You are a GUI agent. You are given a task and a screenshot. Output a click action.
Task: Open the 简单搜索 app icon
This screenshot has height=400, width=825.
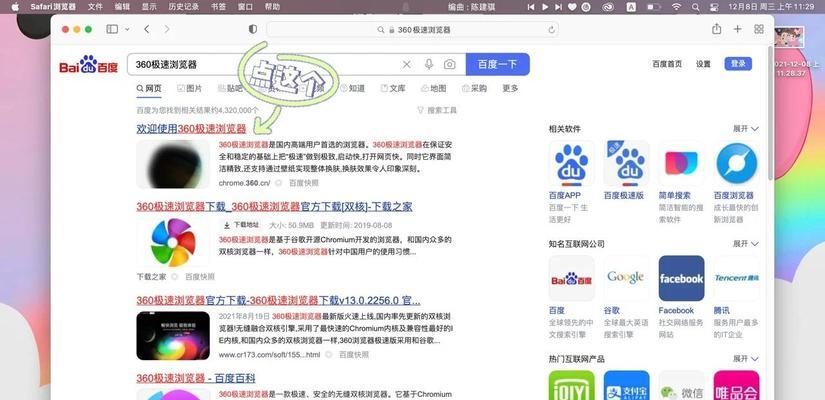pos(681,163)
